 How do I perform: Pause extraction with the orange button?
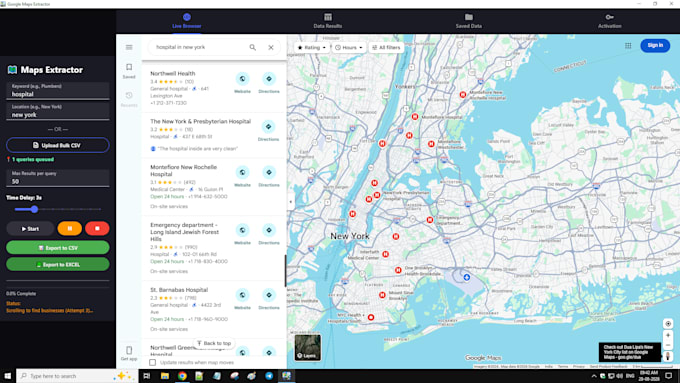click(69, 229)
